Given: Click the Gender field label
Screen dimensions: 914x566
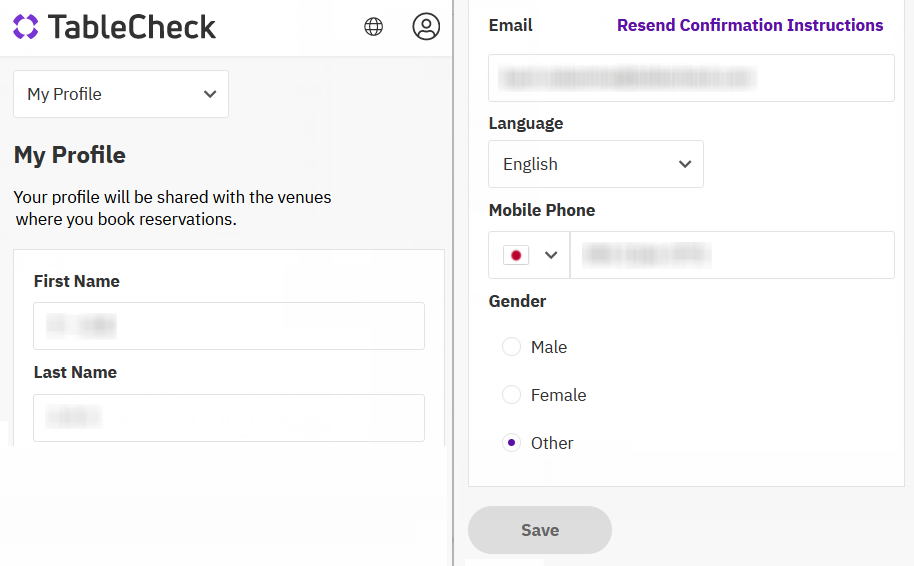Looking at the screenshot, I should [x=517, y=301].
